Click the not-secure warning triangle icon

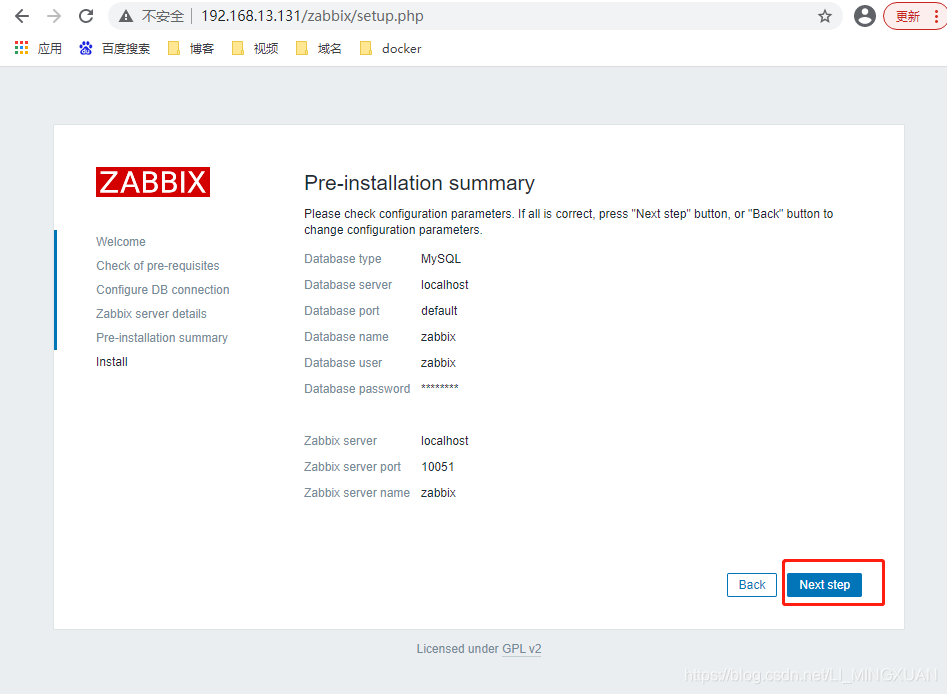[x=126, y=16]
